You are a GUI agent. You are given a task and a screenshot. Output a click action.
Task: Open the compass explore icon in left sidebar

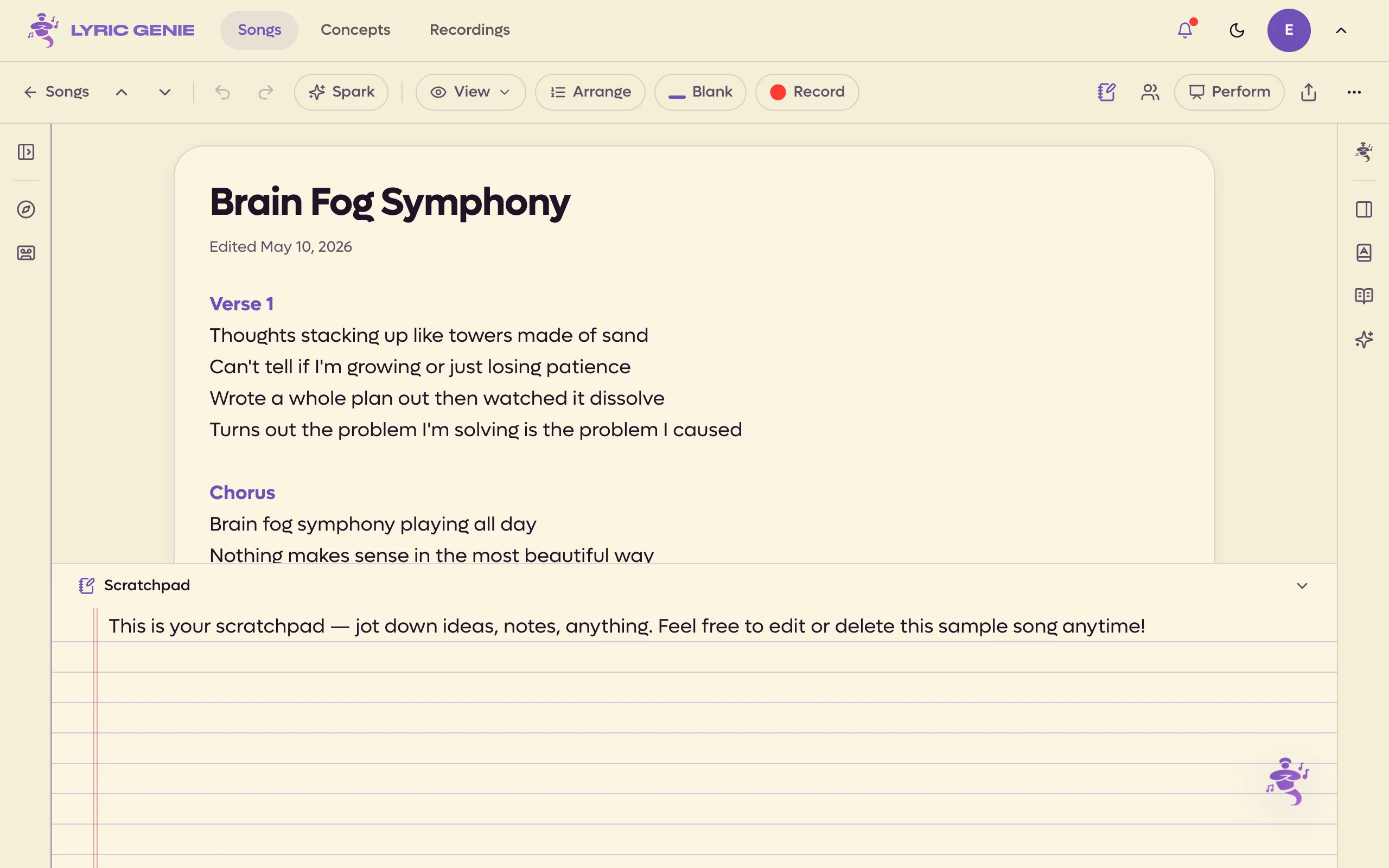point(26,209)
